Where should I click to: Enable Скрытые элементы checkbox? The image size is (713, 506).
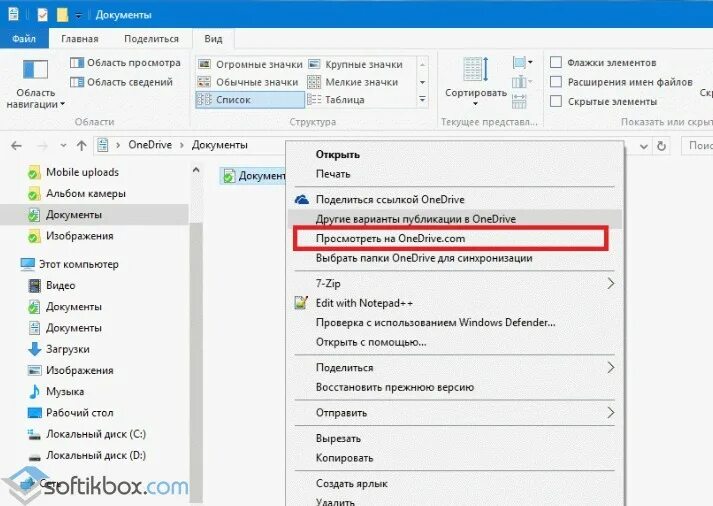(x=556, y=101)
